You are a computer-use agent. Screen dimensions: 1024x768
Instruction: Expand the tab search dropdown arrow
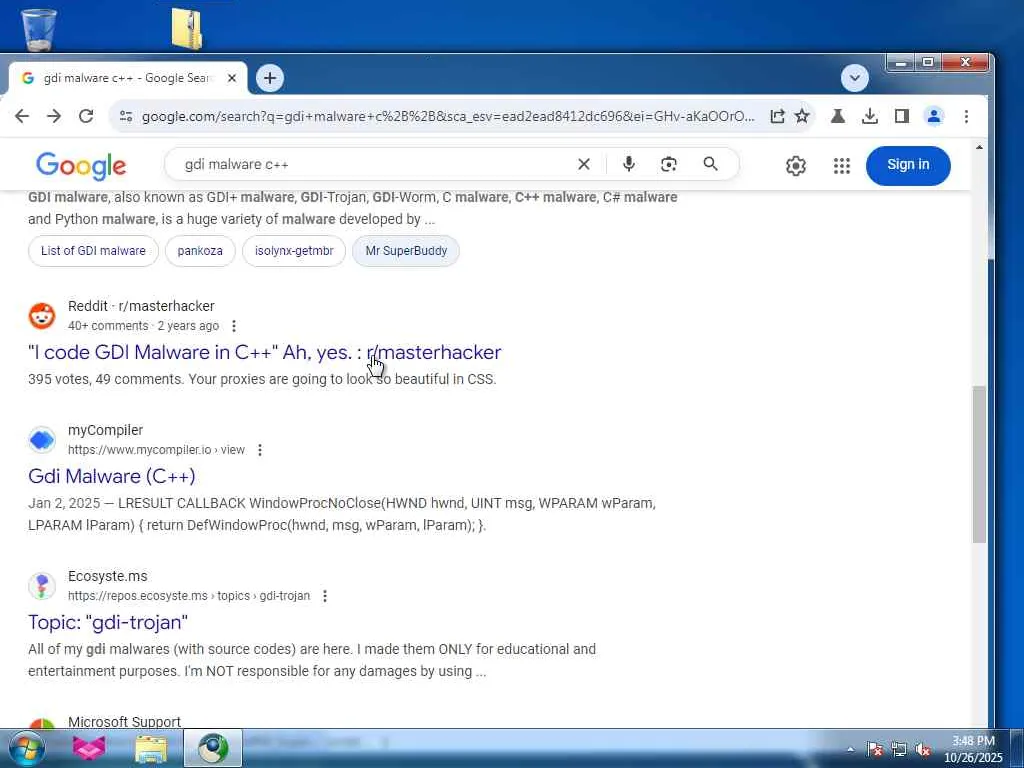point(855,78)
